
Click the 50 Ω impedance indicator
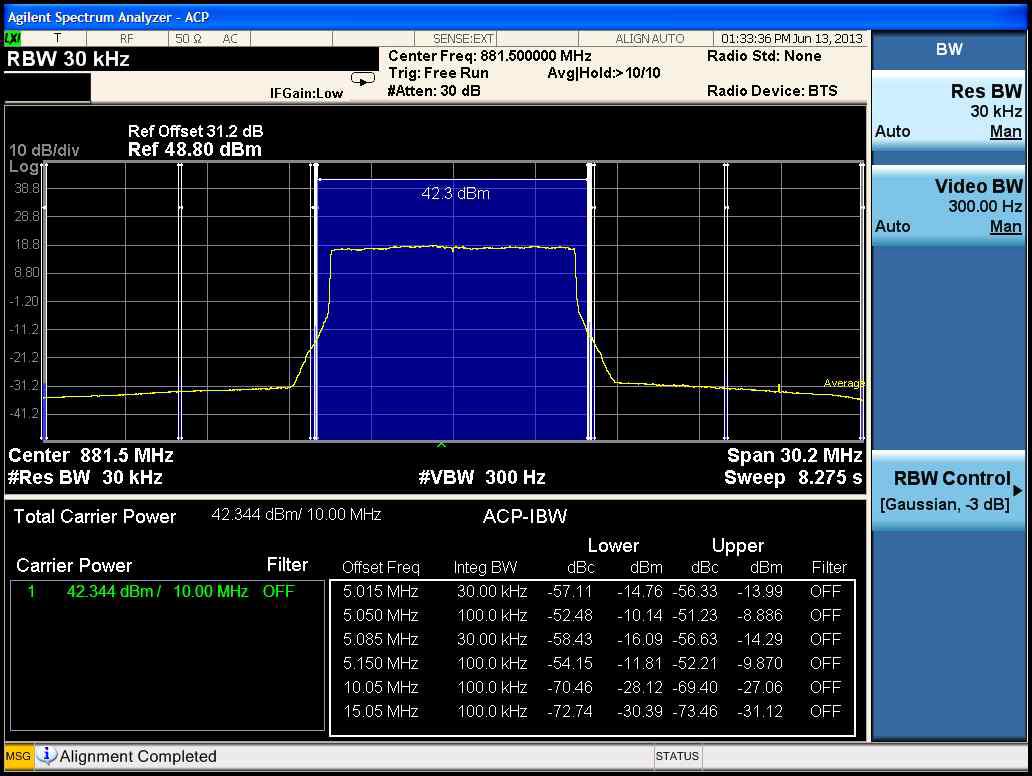pos(188,38)
